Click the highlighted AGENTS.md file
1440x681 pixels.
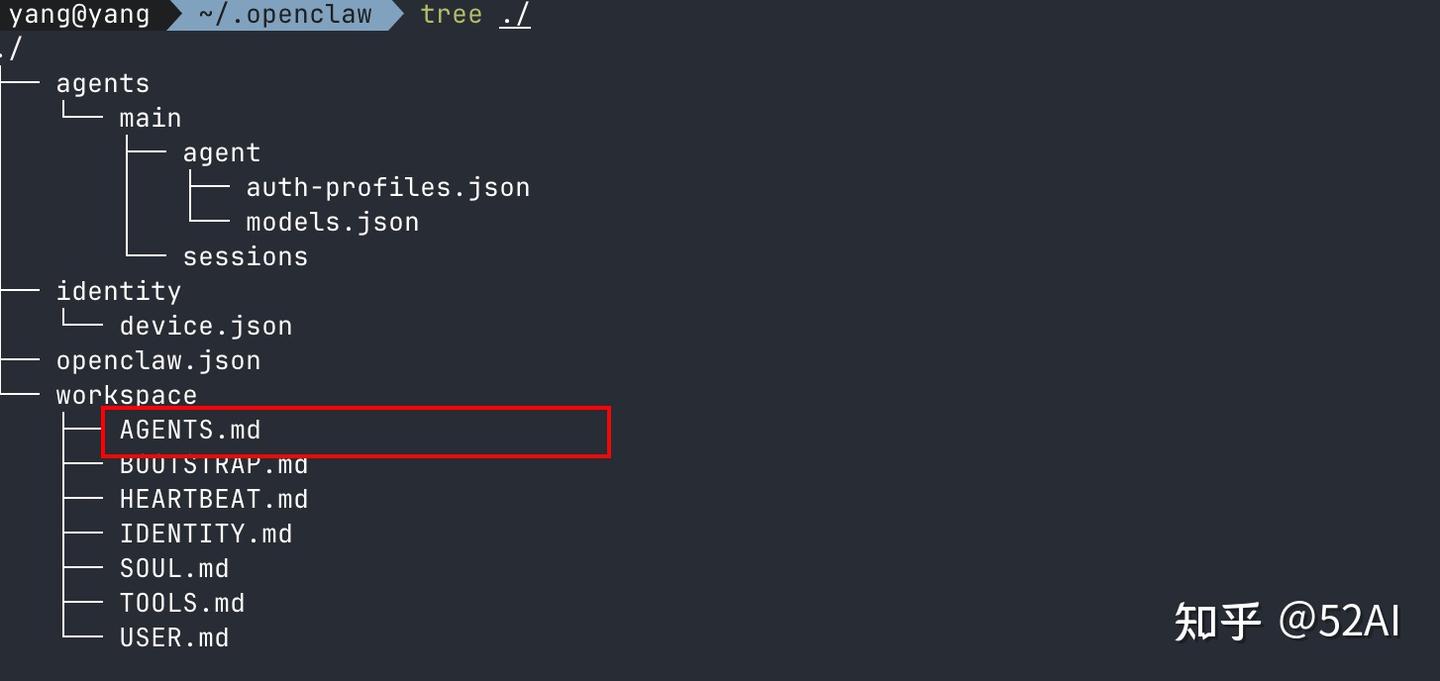[x=190, y=430]
